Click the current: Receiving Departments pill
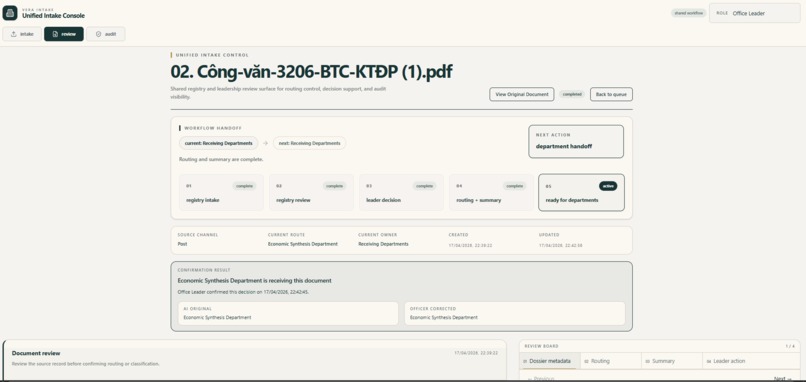Image resolution: width=806 pixels, height=382 pixels. coord(218,143)
